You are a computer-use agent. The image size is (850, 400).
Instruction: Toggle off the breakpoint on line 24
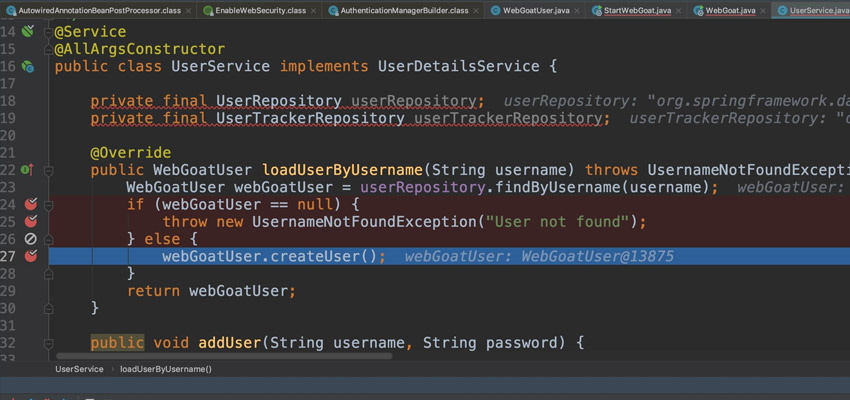[31, 205]
